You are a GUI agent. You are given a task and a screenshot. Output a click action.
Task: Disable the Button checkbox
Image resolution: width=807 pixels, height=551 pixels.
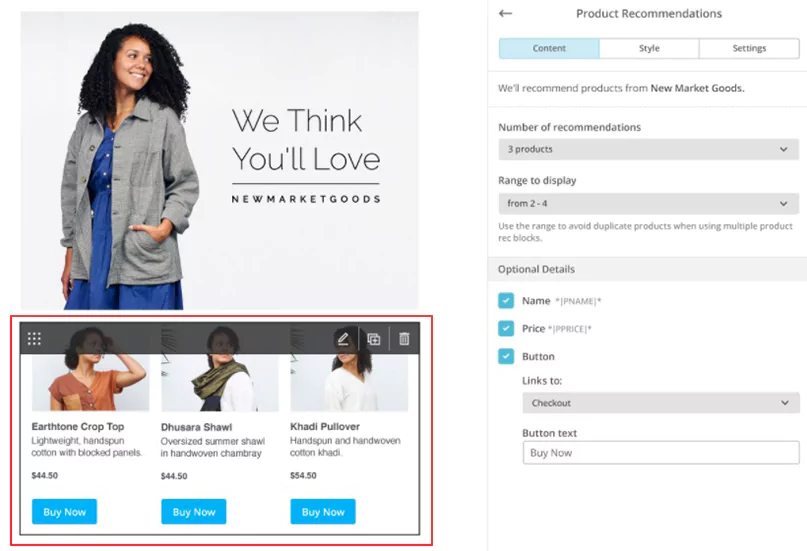[x=506, y=356]
